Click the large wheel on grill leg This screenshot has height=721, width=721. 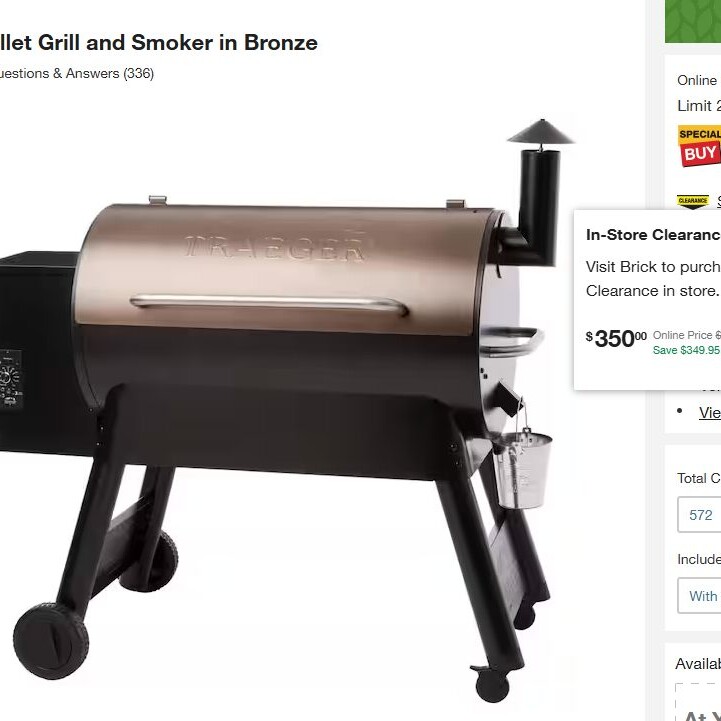coord(51,641)
